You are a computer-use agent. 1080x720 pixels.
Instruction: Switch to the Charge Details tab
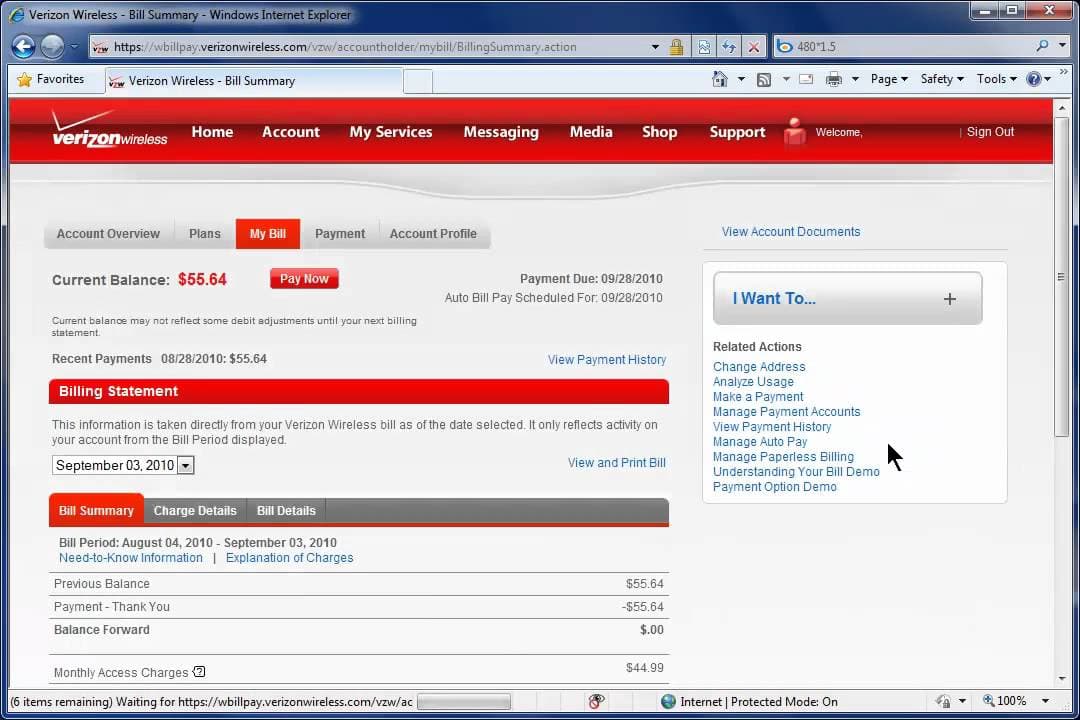pos(195,511)
